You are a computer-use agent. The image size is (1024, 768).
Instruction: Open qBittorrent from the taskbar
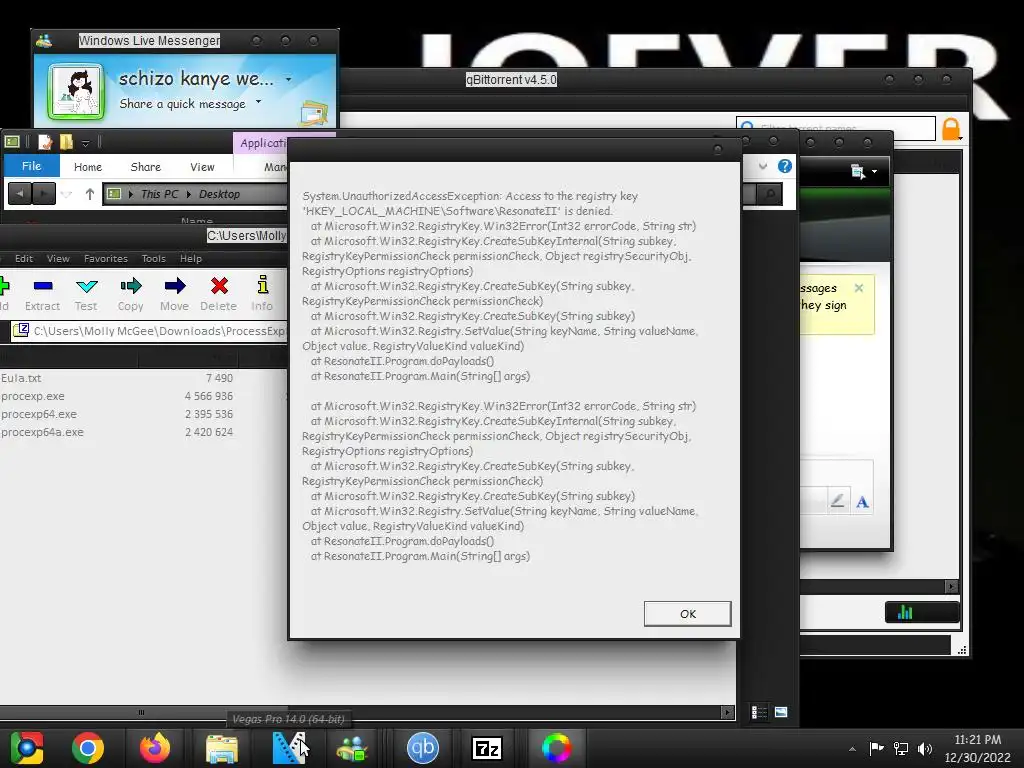(423, 748)
